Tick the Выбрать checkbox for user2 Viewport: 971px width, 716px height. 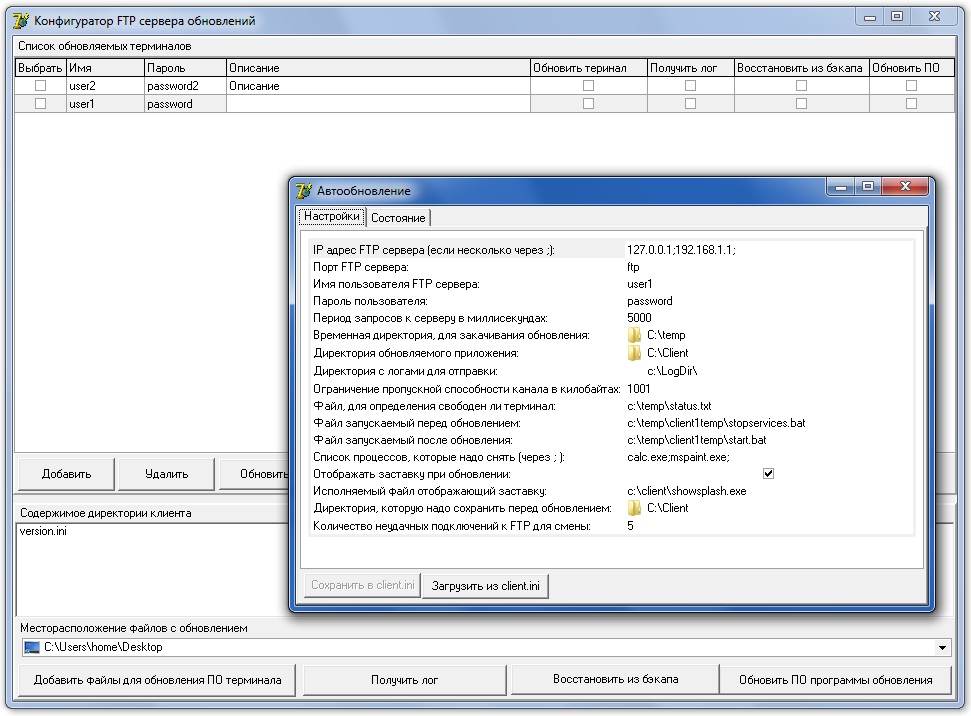pos(40,85)
